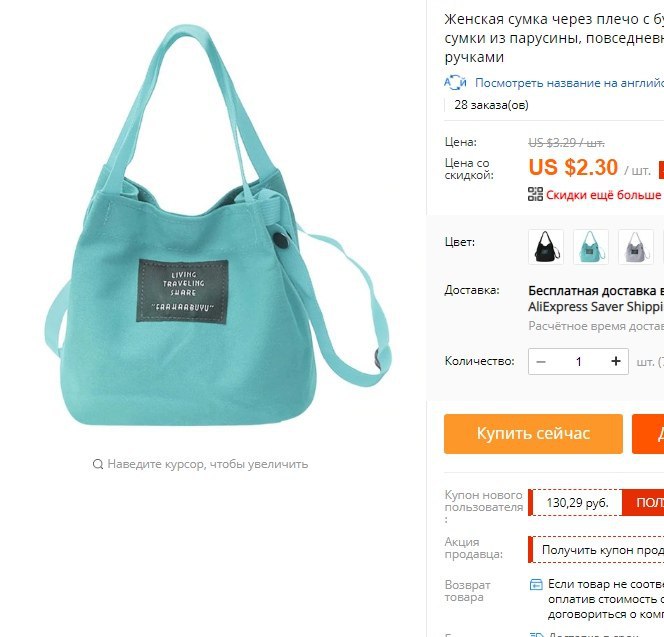This screenshot has width=664, height=637.
Task: Click the QR code icon next to discounts
Action: (x=535, y=194)
